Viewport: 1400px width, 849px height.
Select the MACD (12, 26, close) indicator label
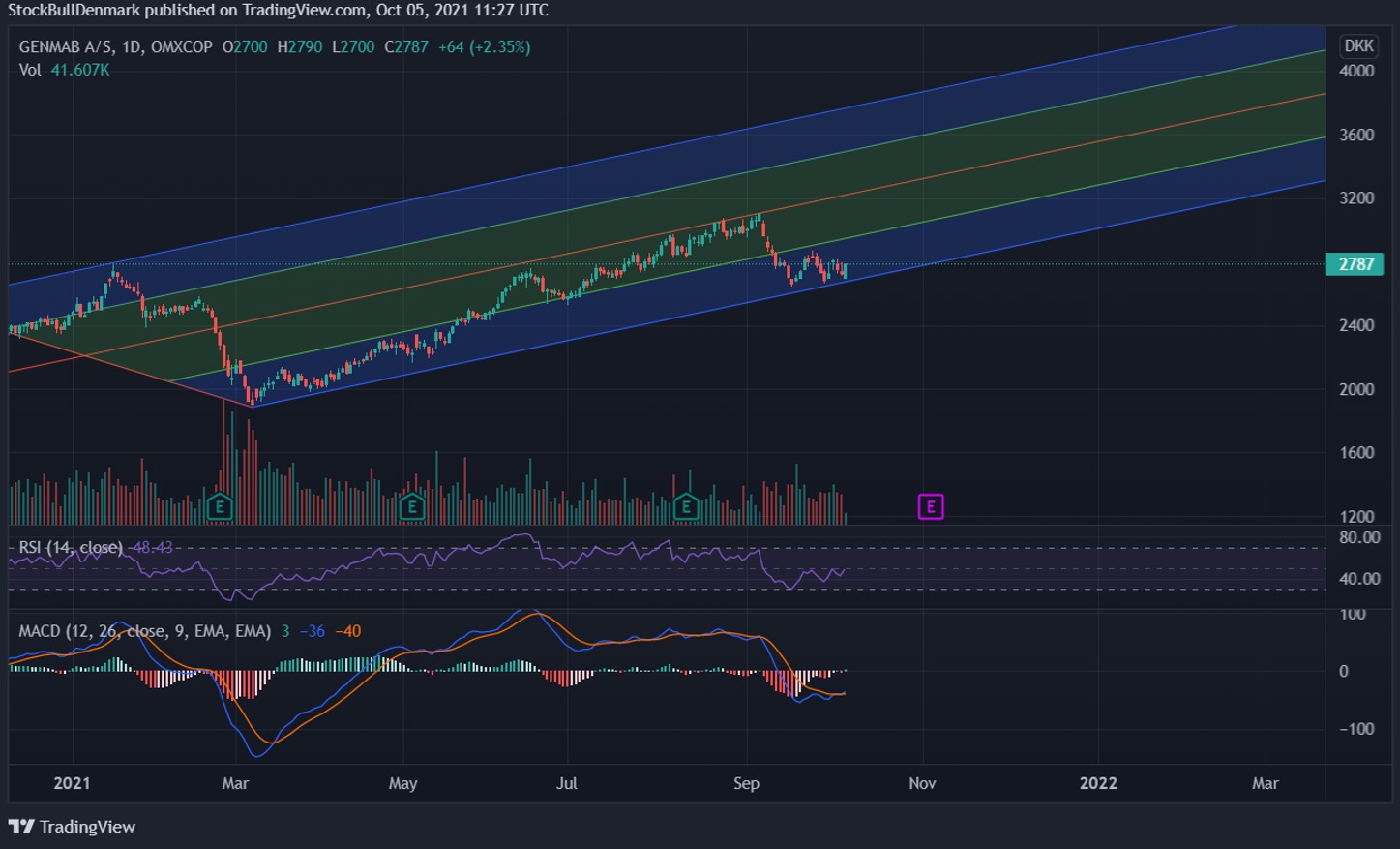[144, 631]
